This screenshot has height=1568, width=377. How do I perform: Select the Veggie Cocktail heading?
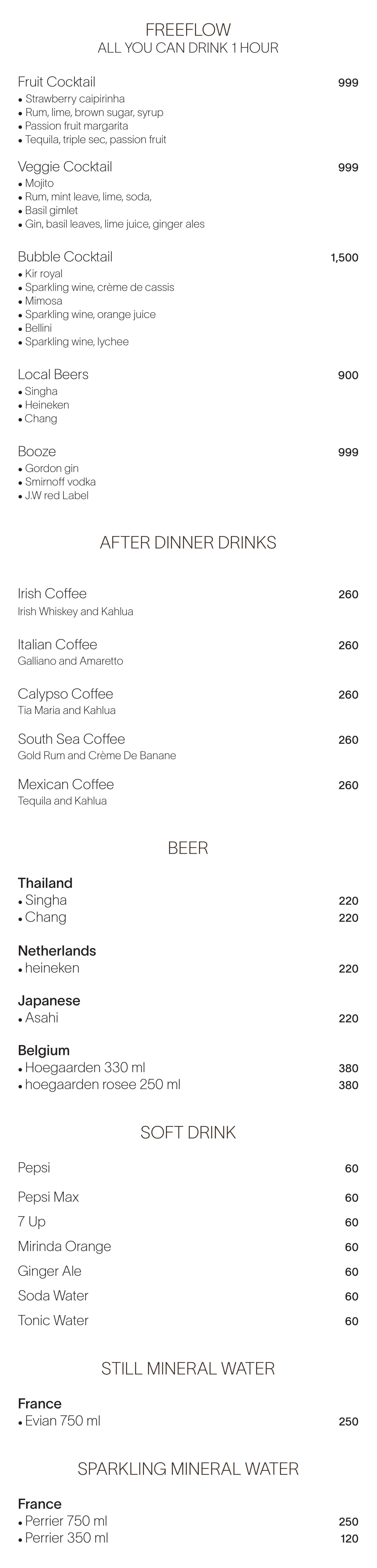pyautogui.click(x=65, y=167)
